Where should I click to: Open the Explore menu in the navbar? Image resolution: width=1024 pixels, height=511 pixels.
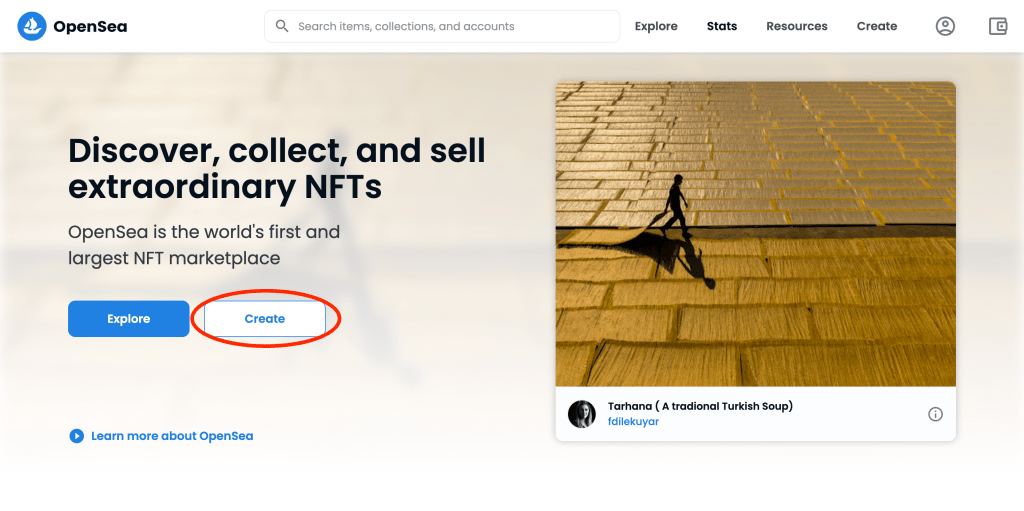click(x=656, y=26)
